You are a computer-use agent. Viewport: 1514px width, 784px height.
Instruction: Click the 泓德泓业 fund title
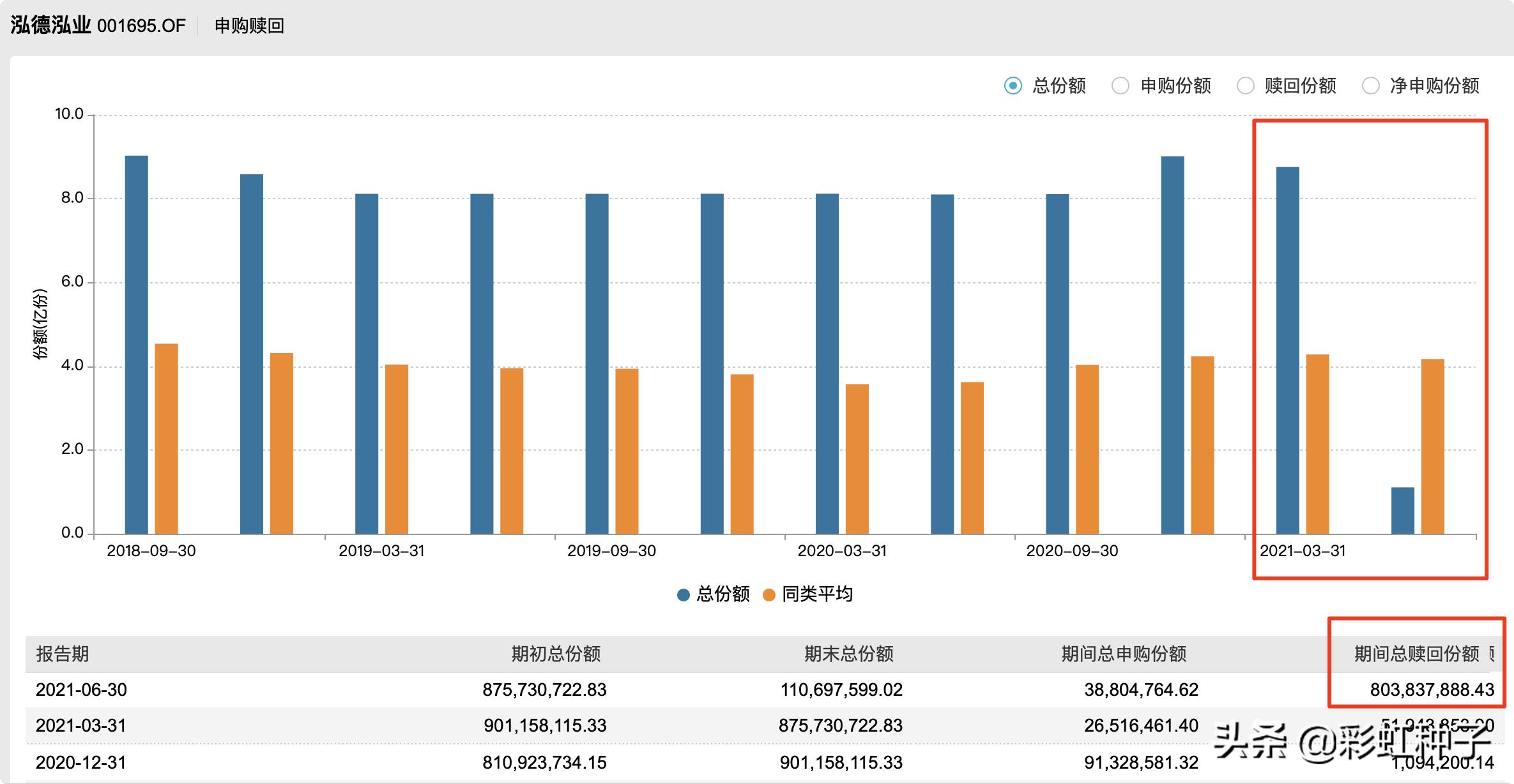click(51, 26)
